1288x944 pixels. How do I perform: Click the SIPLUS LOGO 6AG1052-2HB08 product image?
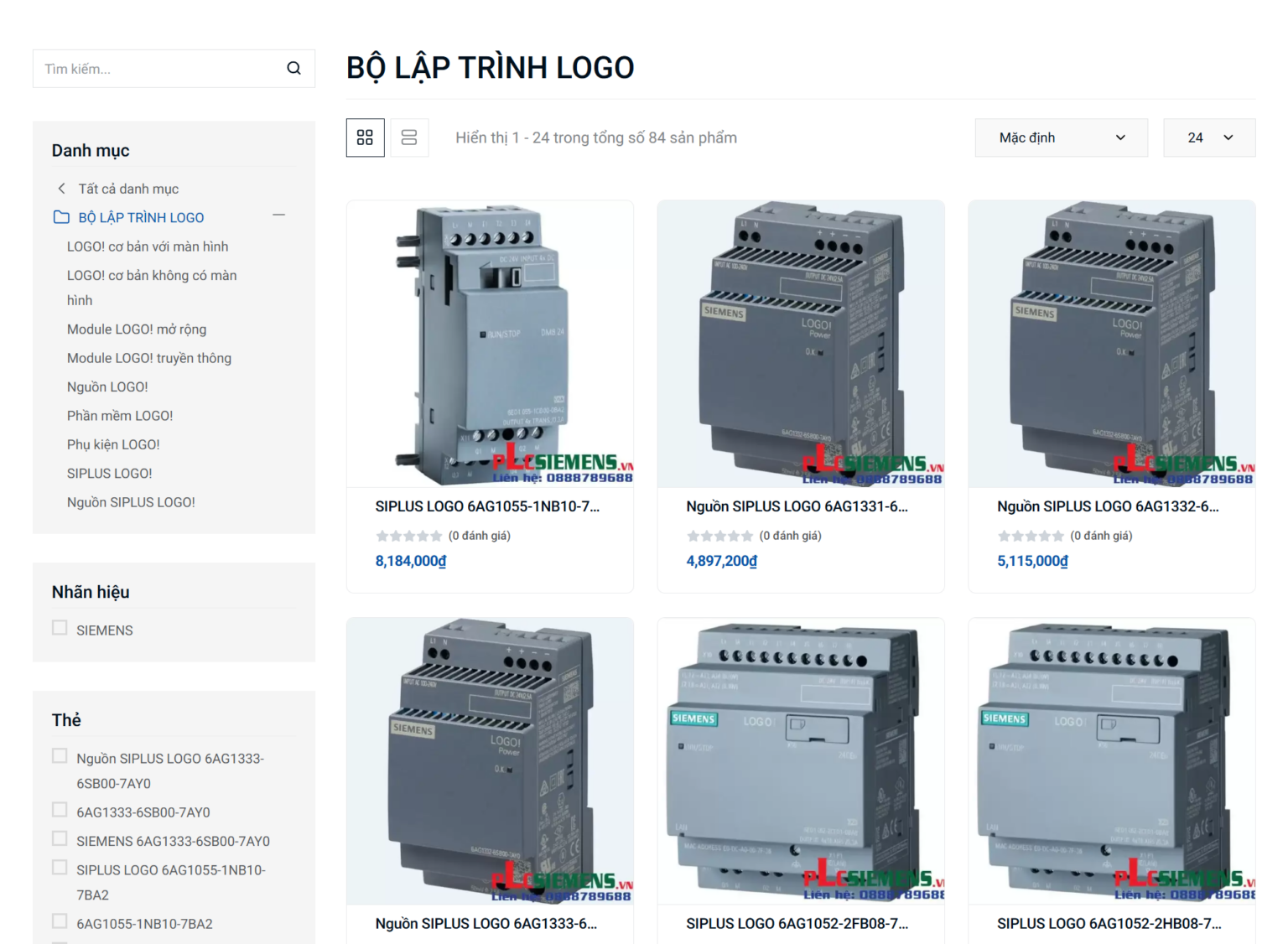(1111, 761)
